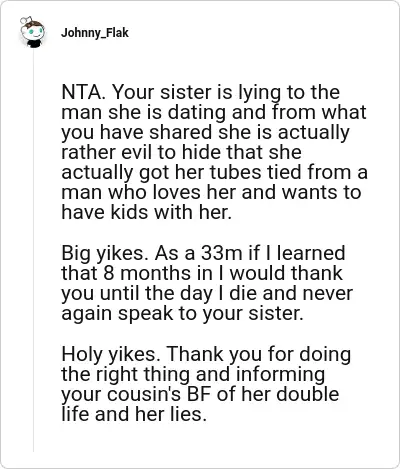400x469 pixels.
Task: Visit the Johnny_Flak user profile link
Action: pyautogui.click(x=95, y=33)
